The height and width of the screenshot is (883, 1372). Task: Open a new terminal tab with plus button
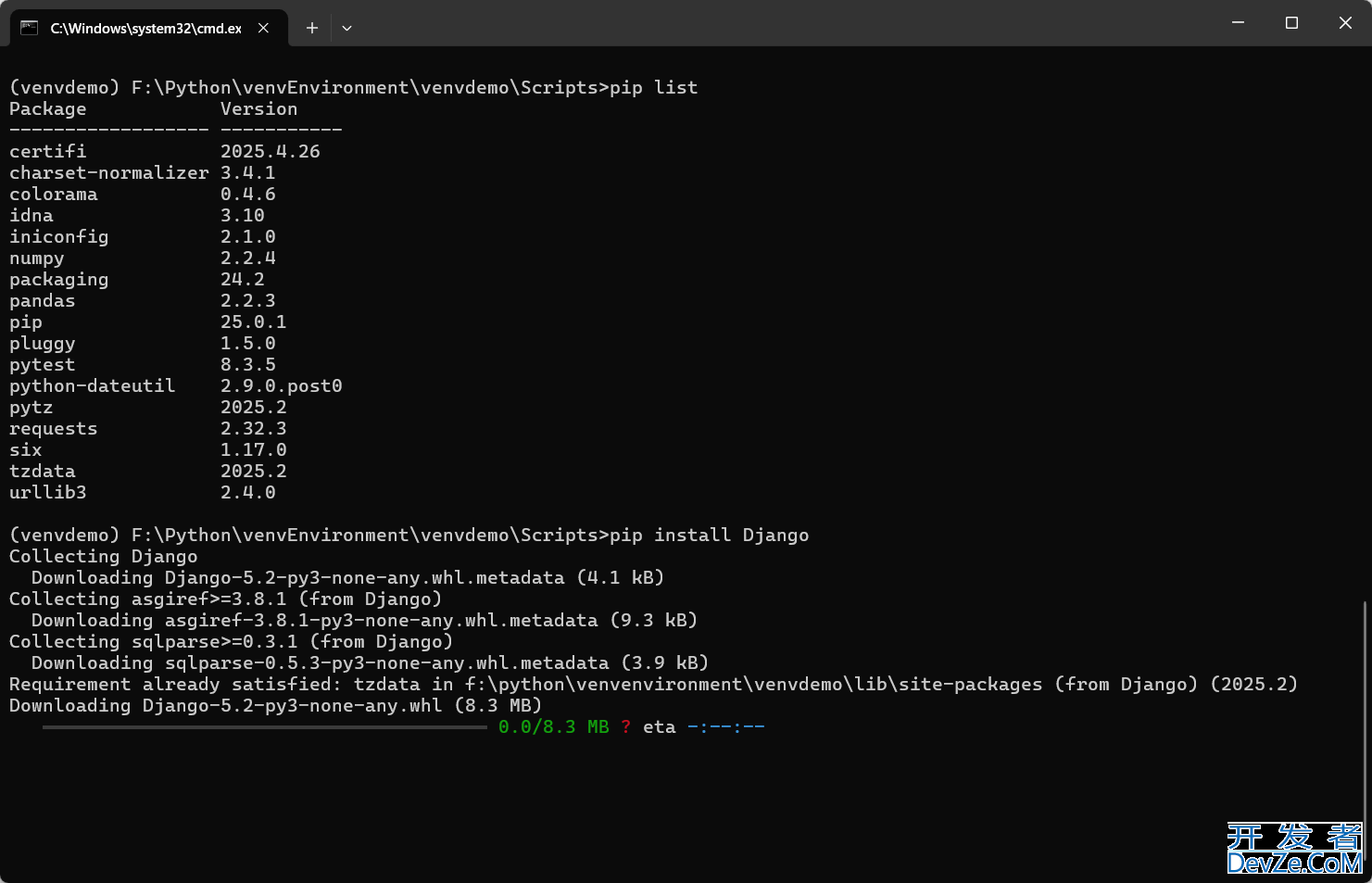[312, 28]
